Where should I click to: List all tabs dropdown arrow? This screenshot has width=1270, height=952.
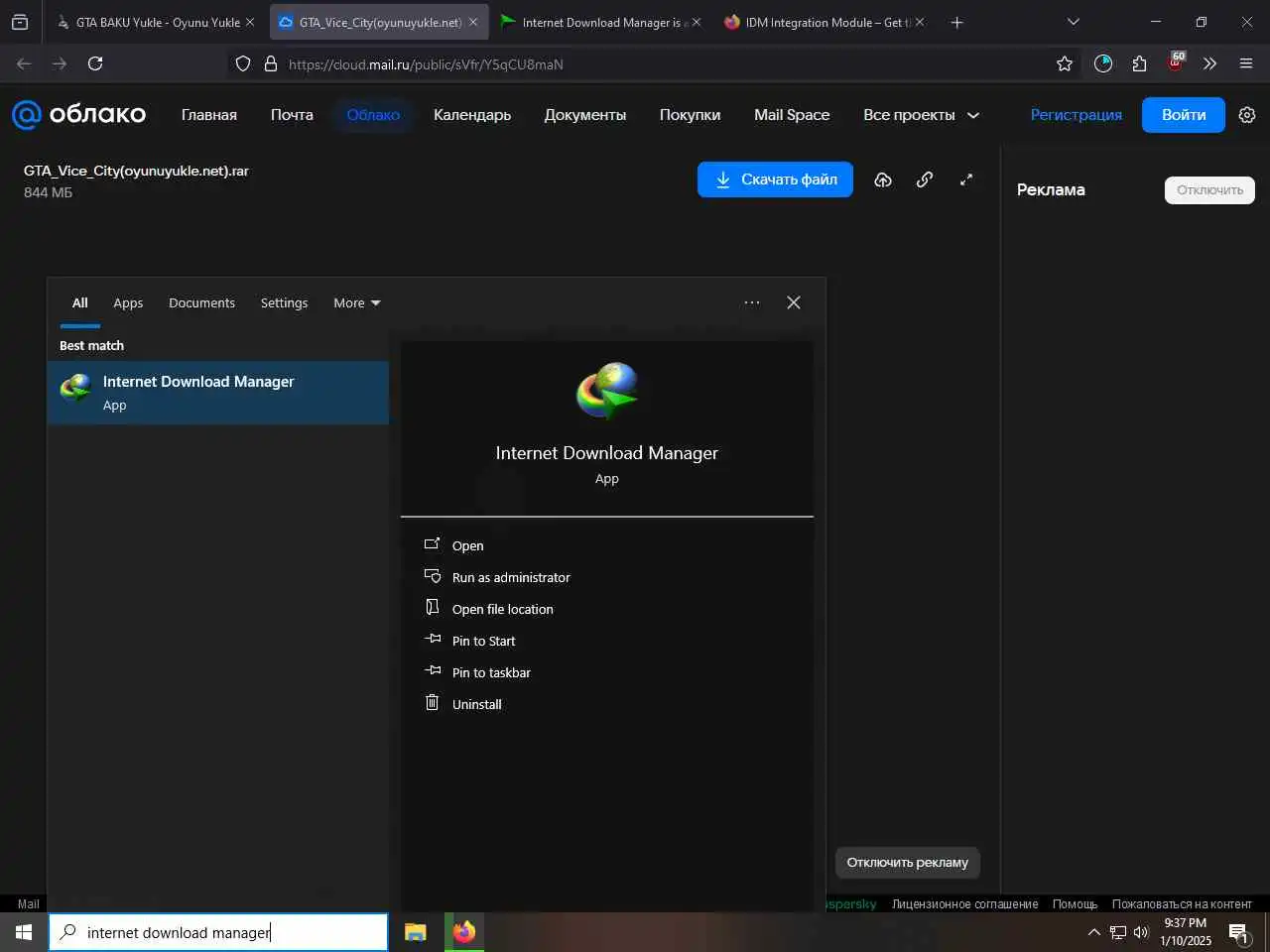(1073, 22)
